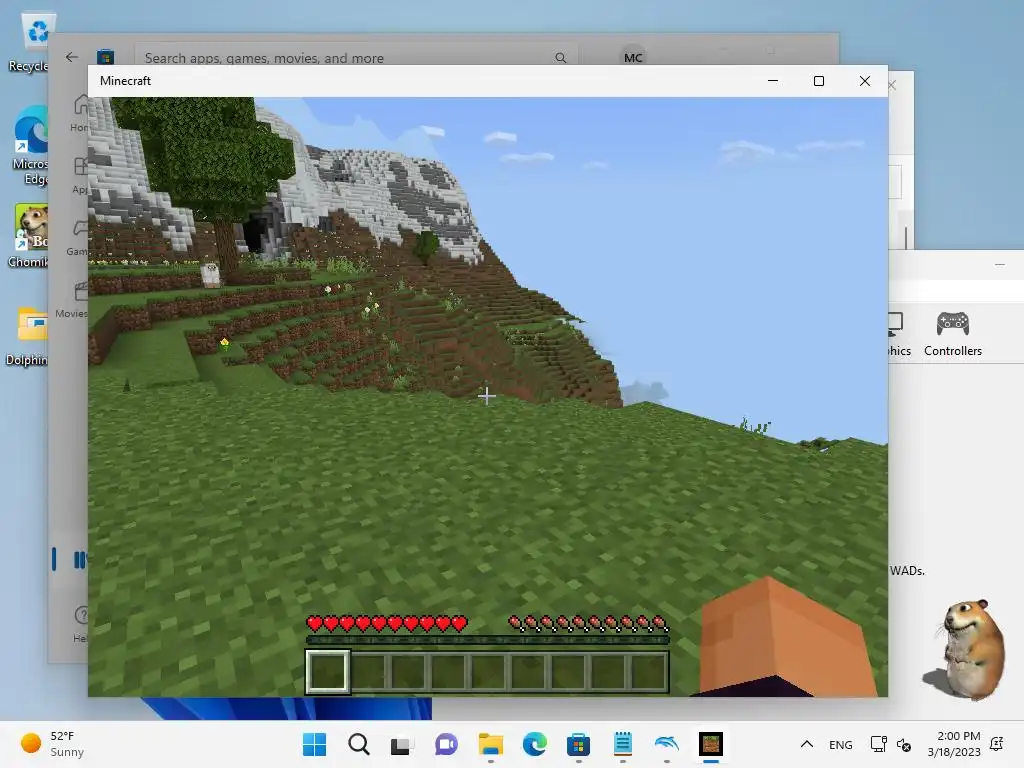Screen dimensions: 1024x768
Task: Close the Minecraft window
Action: (865, 81)
